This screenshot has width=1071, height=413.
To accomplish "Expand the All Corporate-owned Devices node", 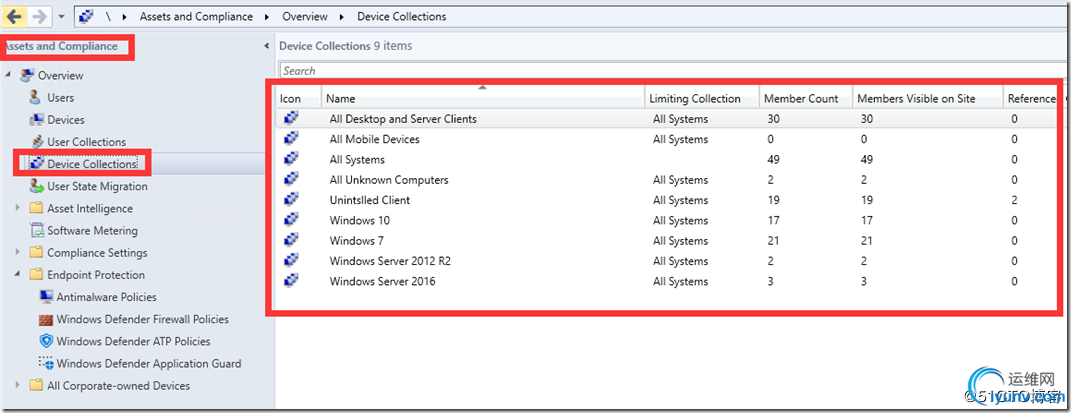I will click(x=18, y=385).
